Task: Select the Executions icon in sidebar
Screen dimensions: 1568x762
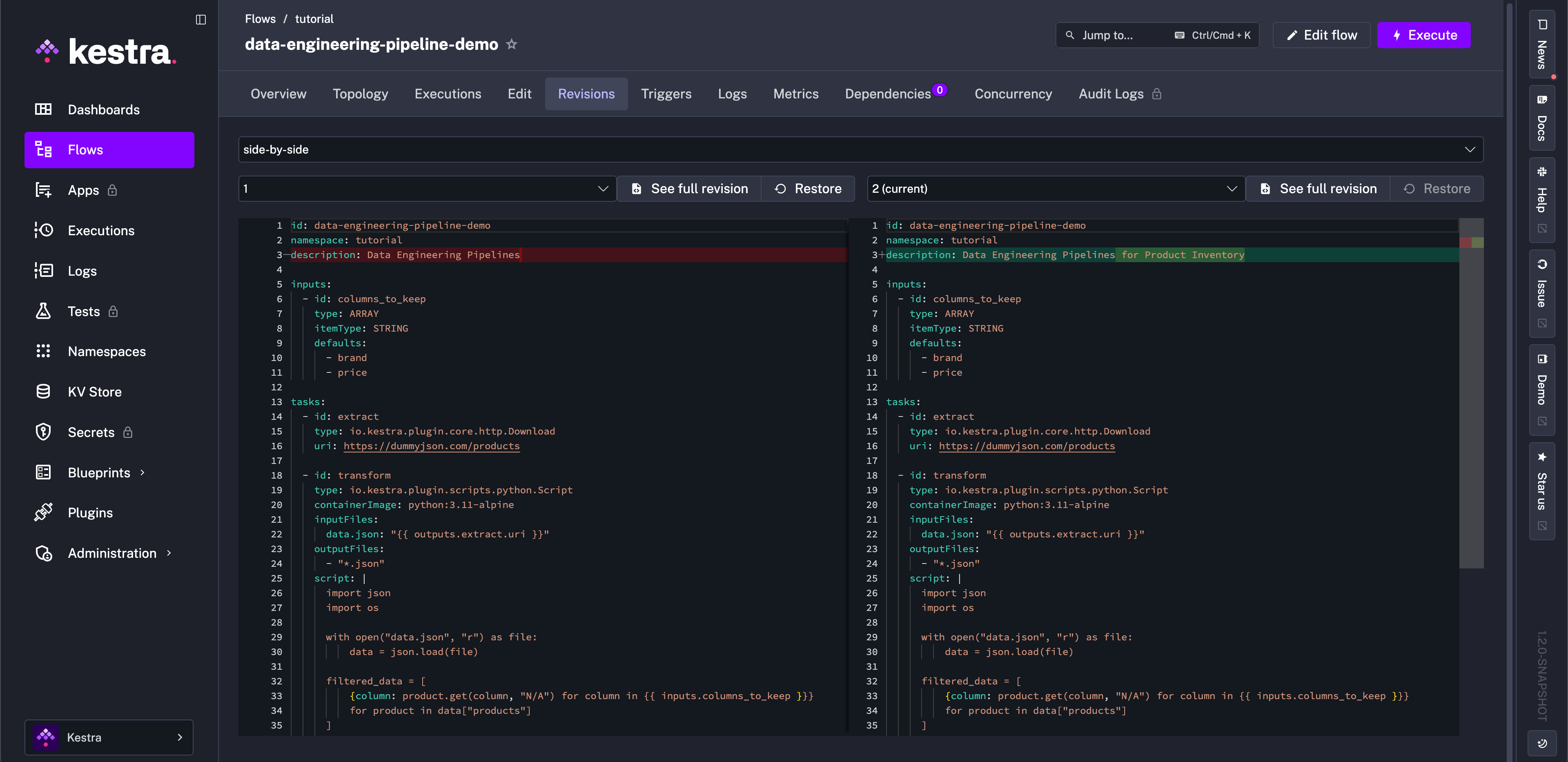Action: point(44,230)
